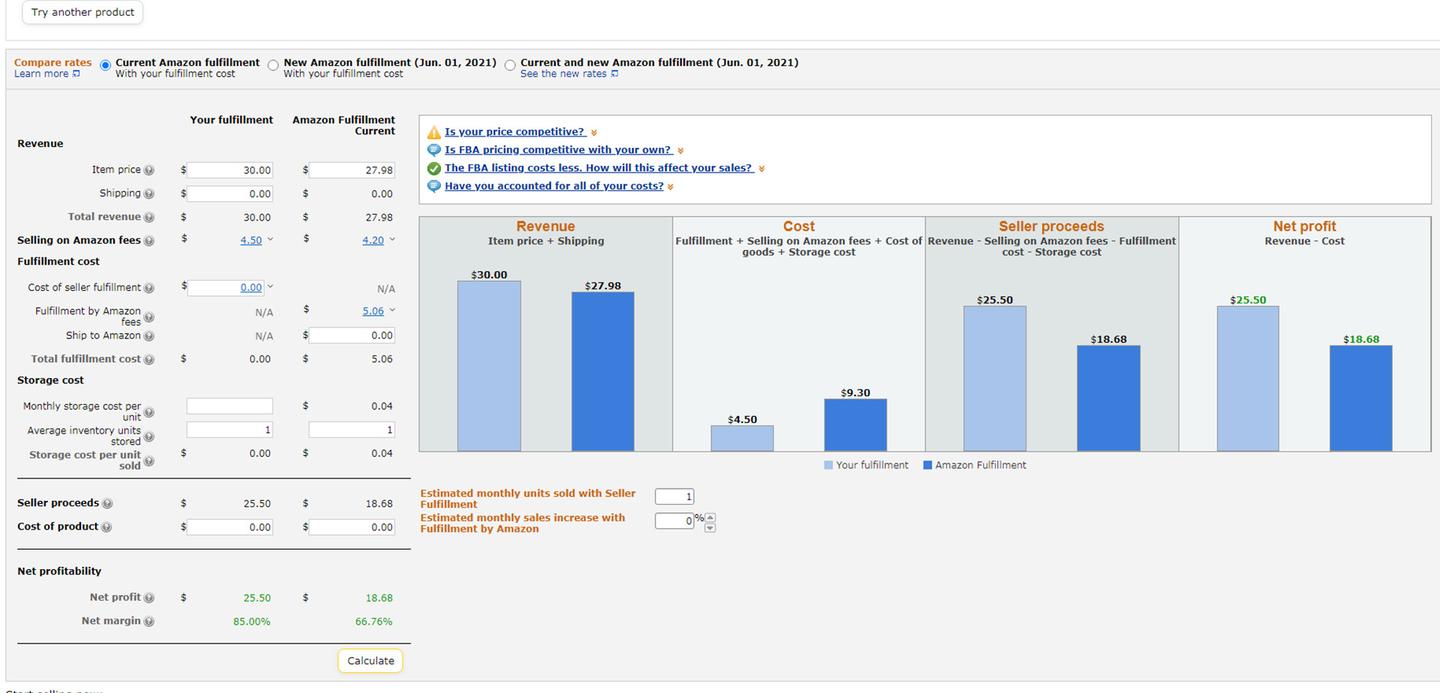Expand 'Is your price competitive?' chevron
Screen dimensions: 1440x693
[594, 133]
